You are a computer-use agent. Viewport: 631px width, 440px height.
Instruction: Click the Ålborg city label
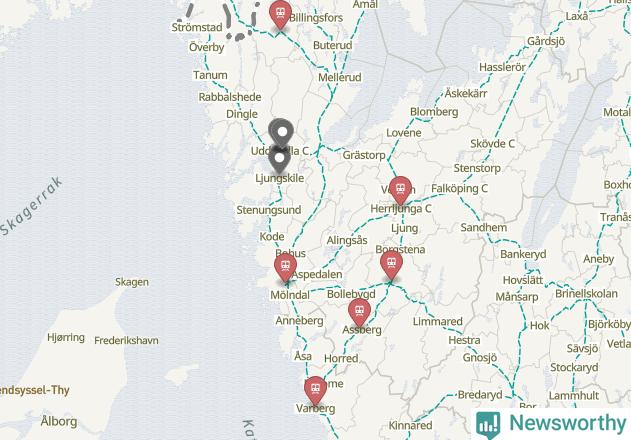point(59,421)
